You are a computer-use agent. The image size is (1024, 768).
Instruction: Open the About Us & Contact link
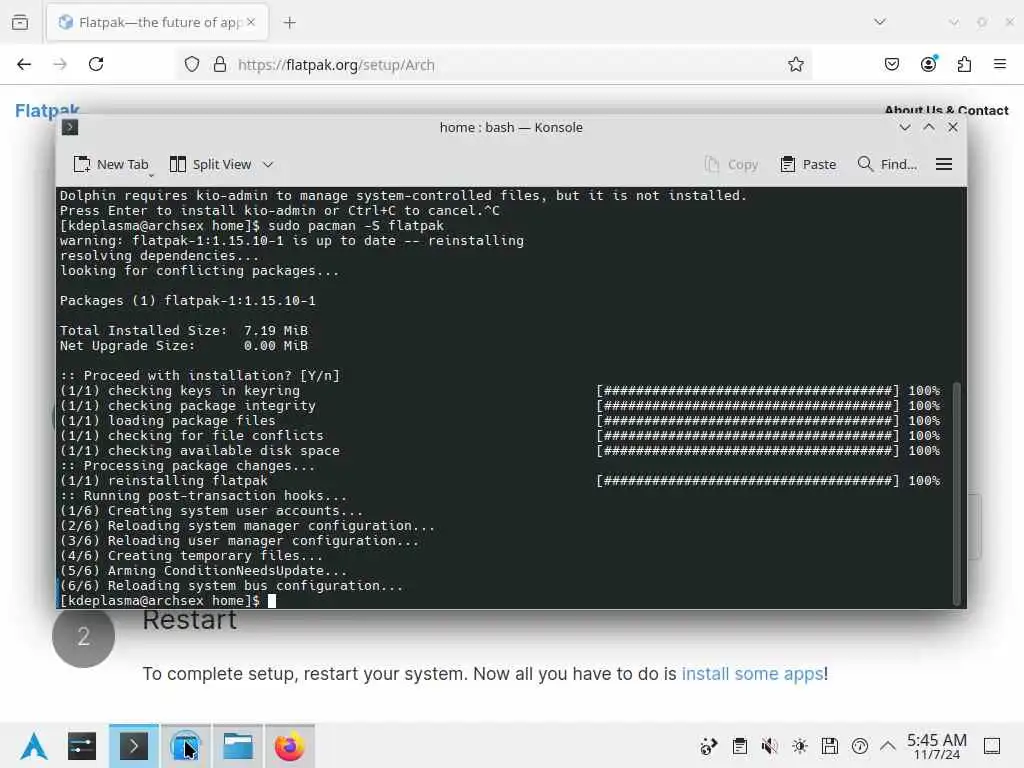[x=946, y=110]
